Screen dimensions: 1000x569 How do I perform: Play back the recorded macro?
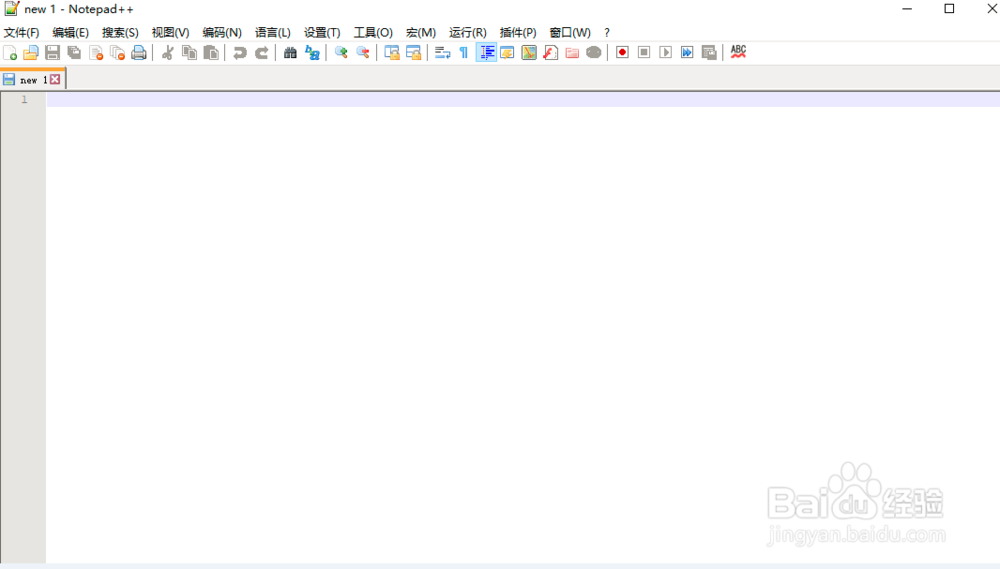pyautogui.click(x=666, y=53)
